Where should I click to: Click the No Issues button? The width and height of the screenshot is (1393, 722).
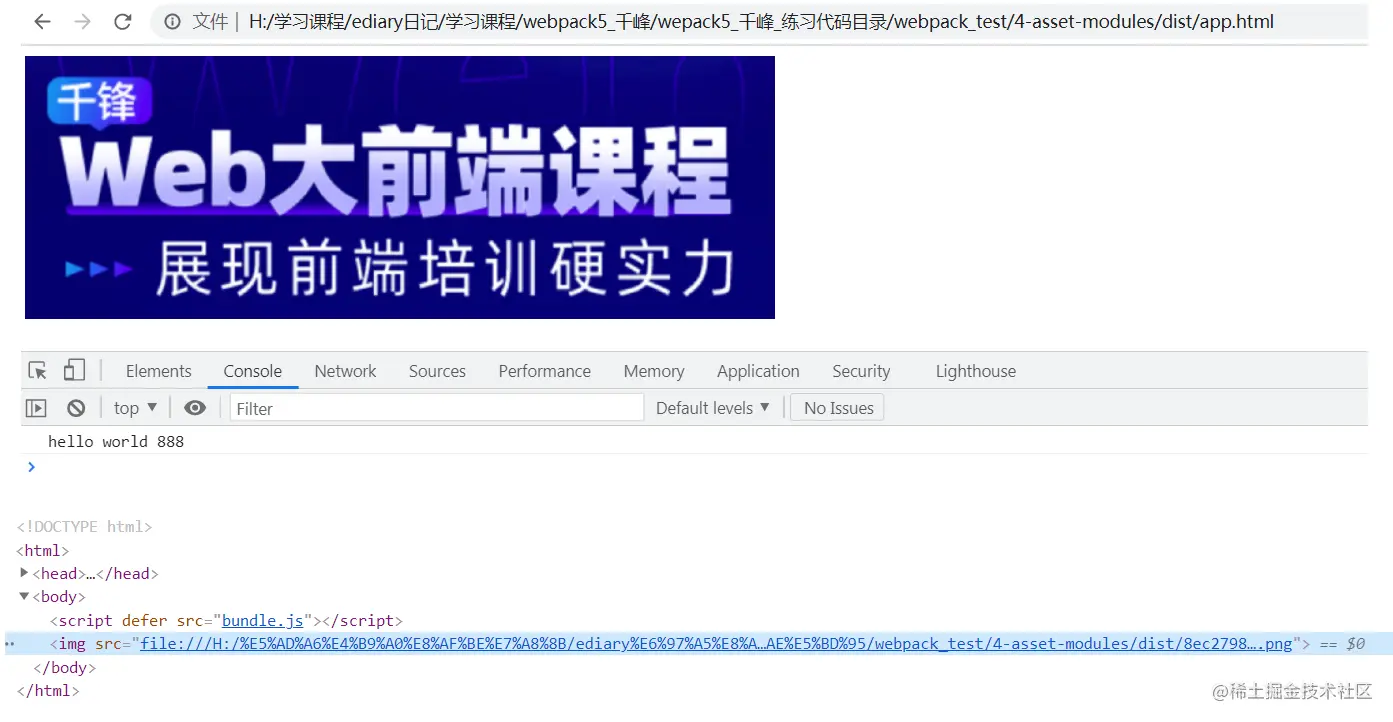click(838, 408)
